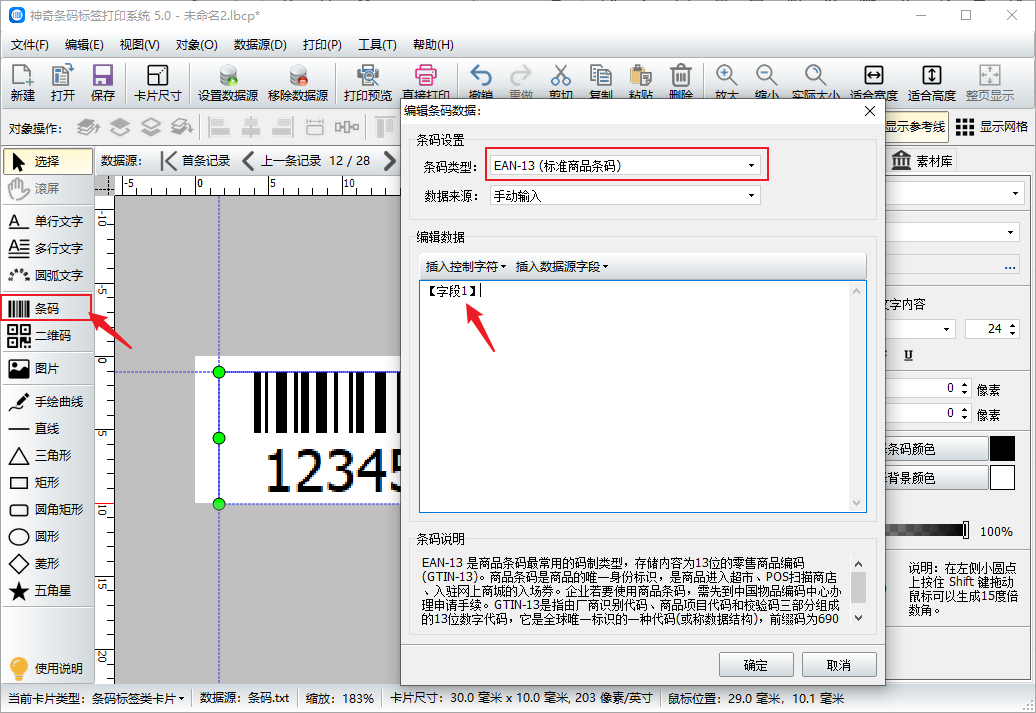1036x713 pixels.
Task: Toggle 显示网格 show grid
Action: [992, 127]
